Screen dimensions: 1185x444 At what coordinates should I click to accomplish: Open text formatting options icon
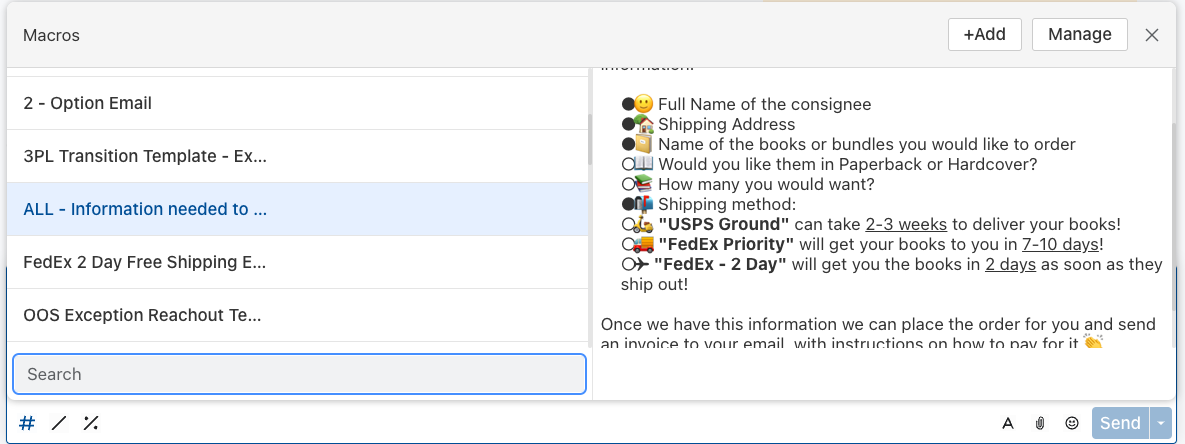[x=1007, y=423]
